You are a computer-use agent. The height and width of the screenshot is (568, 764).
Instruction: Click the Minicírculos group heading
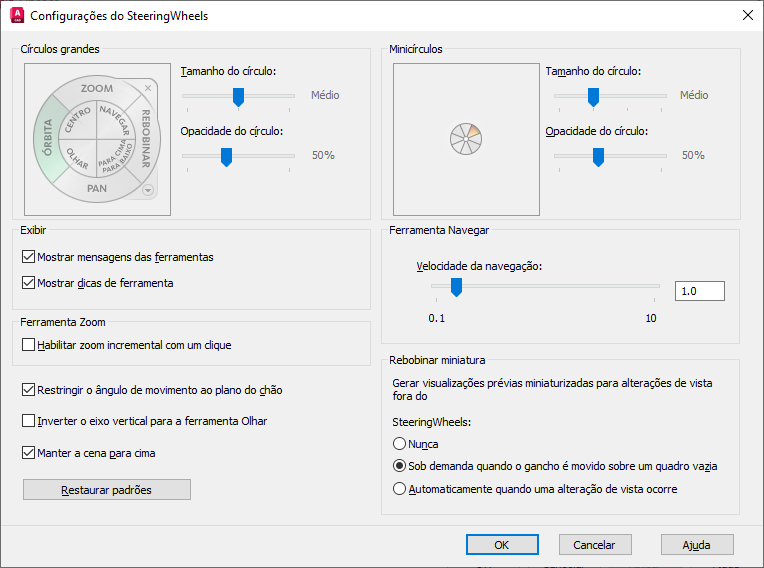coord(416,49)
